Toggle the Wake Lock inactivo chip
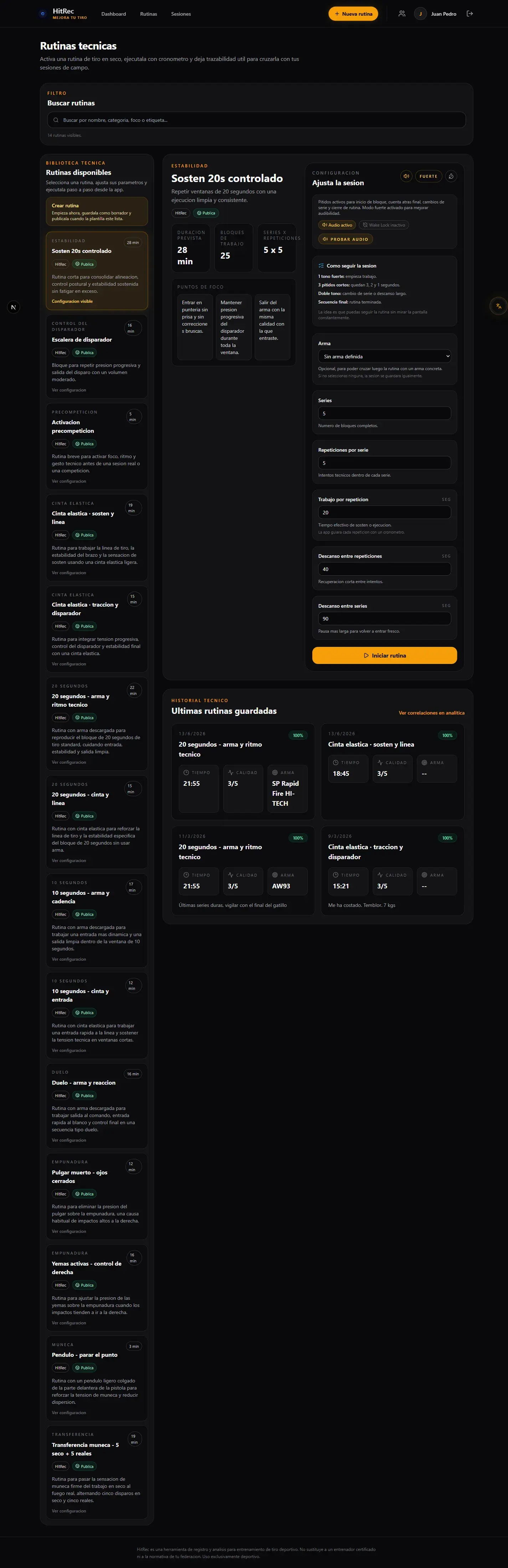508x1568 pixels. point(384,225)
